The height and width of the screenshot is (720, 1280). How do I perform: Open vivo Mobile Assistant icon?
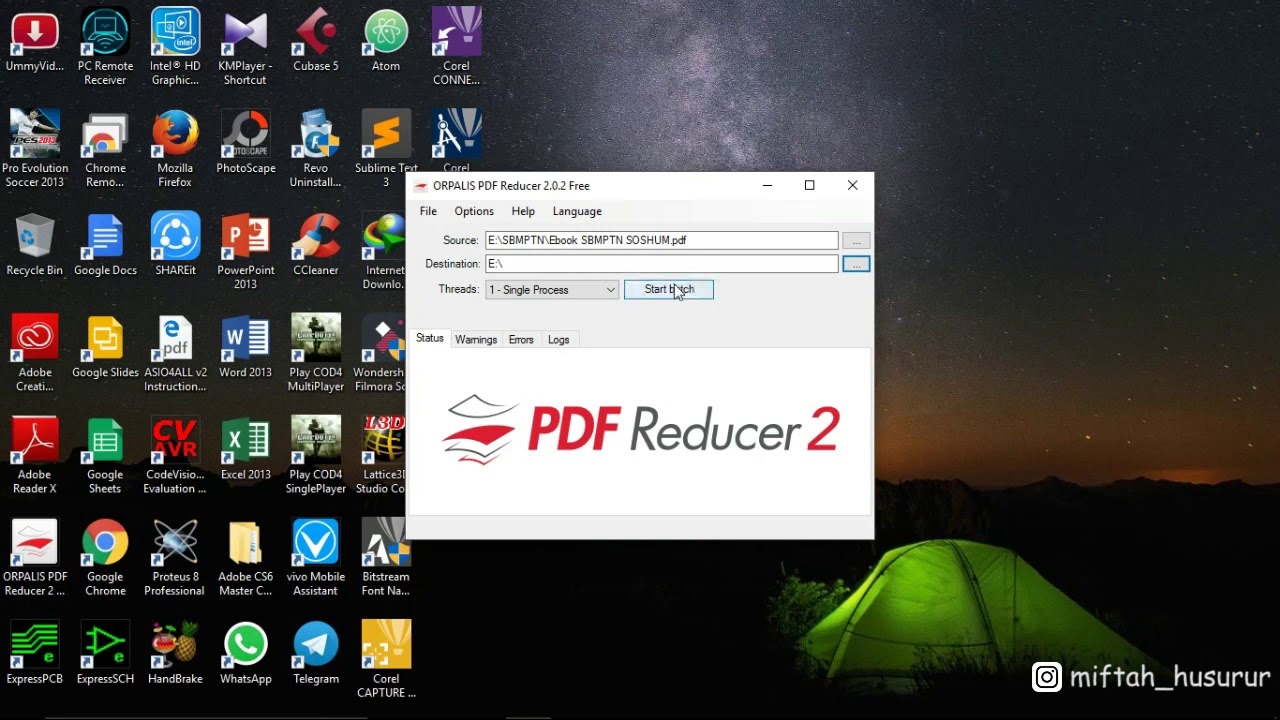pos(316,556)
